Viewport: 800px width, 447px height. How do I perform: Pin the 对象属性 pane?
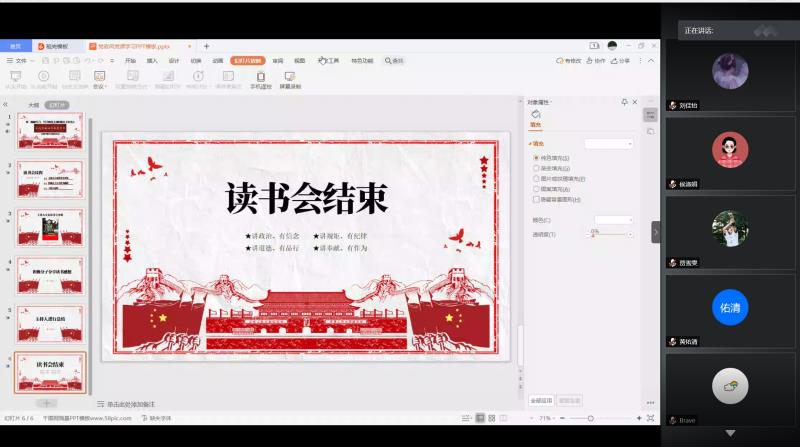pyautogui.click(x=624, y=102)
